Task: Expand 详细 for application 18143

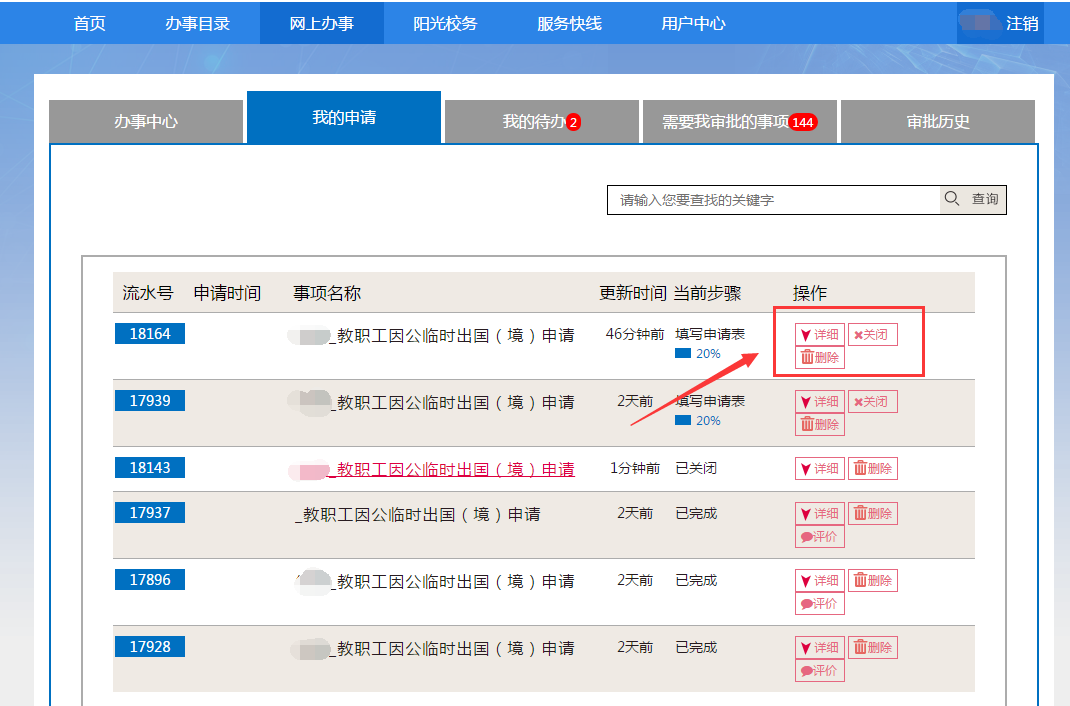Action: point(820,468)
